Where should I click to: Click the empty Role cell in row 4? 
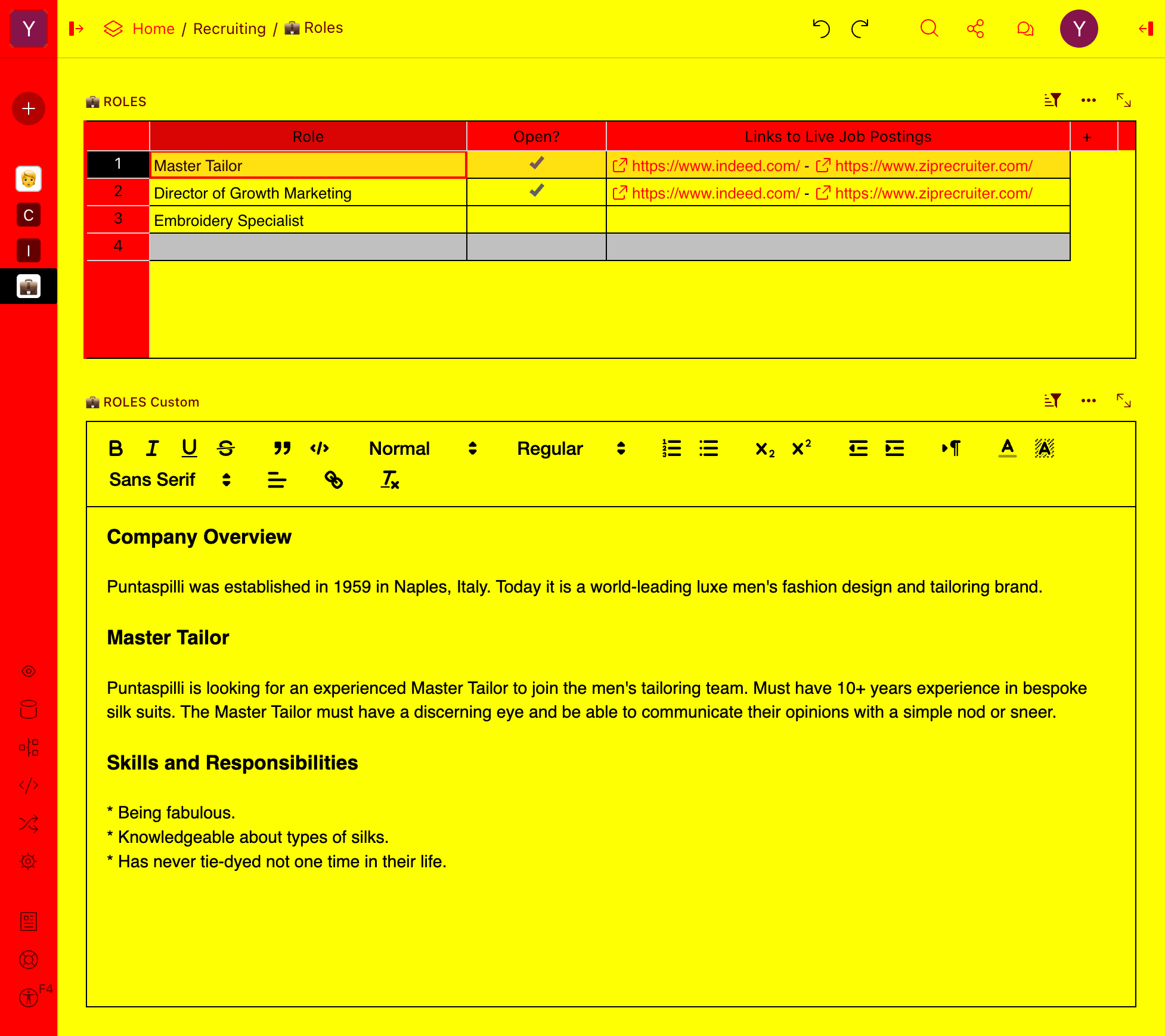coord(308,247)
